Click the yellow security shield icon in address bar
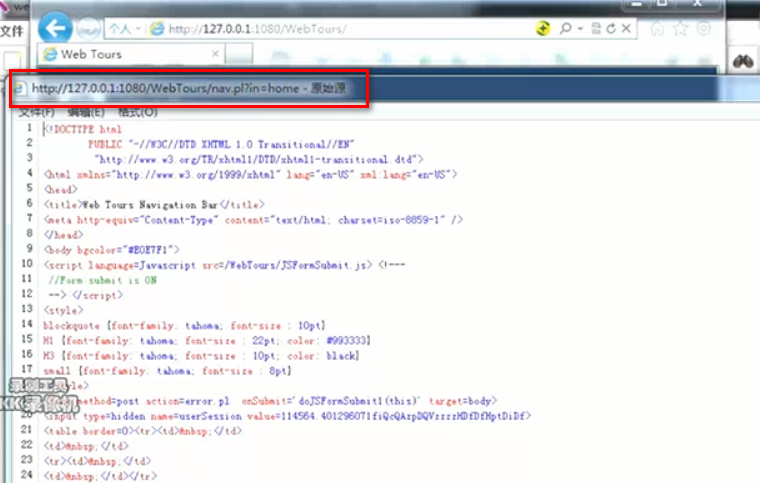Screen dimensions: 760x483 [x=543, y=29]
